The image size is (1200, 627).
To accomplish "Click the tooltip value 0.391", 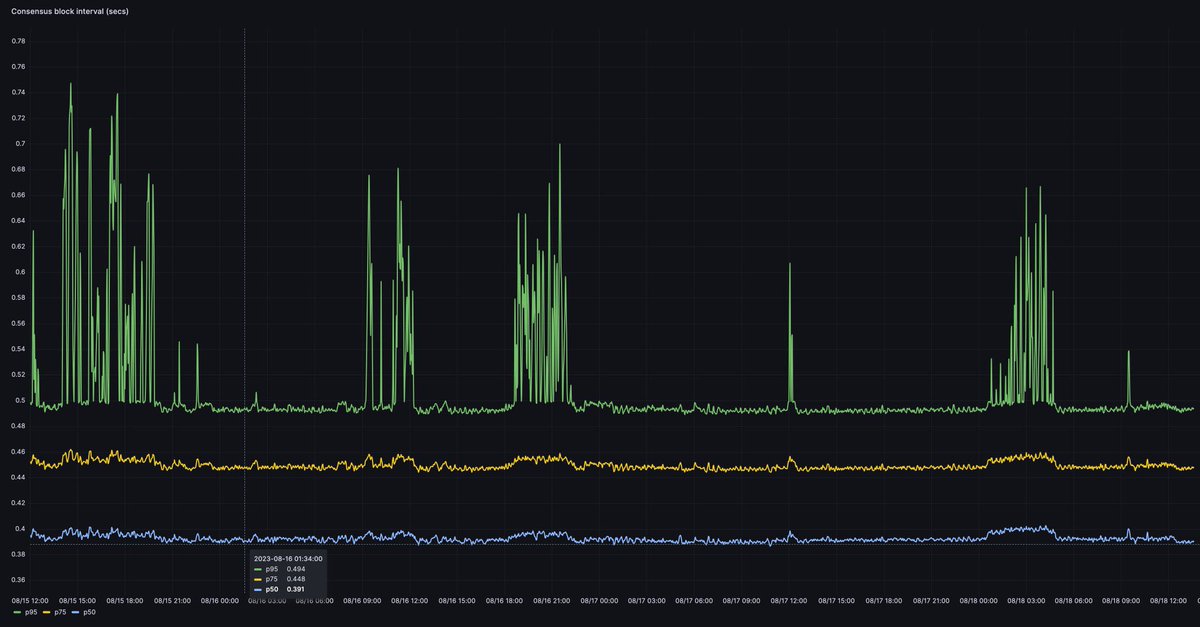I will pos(296,589).
